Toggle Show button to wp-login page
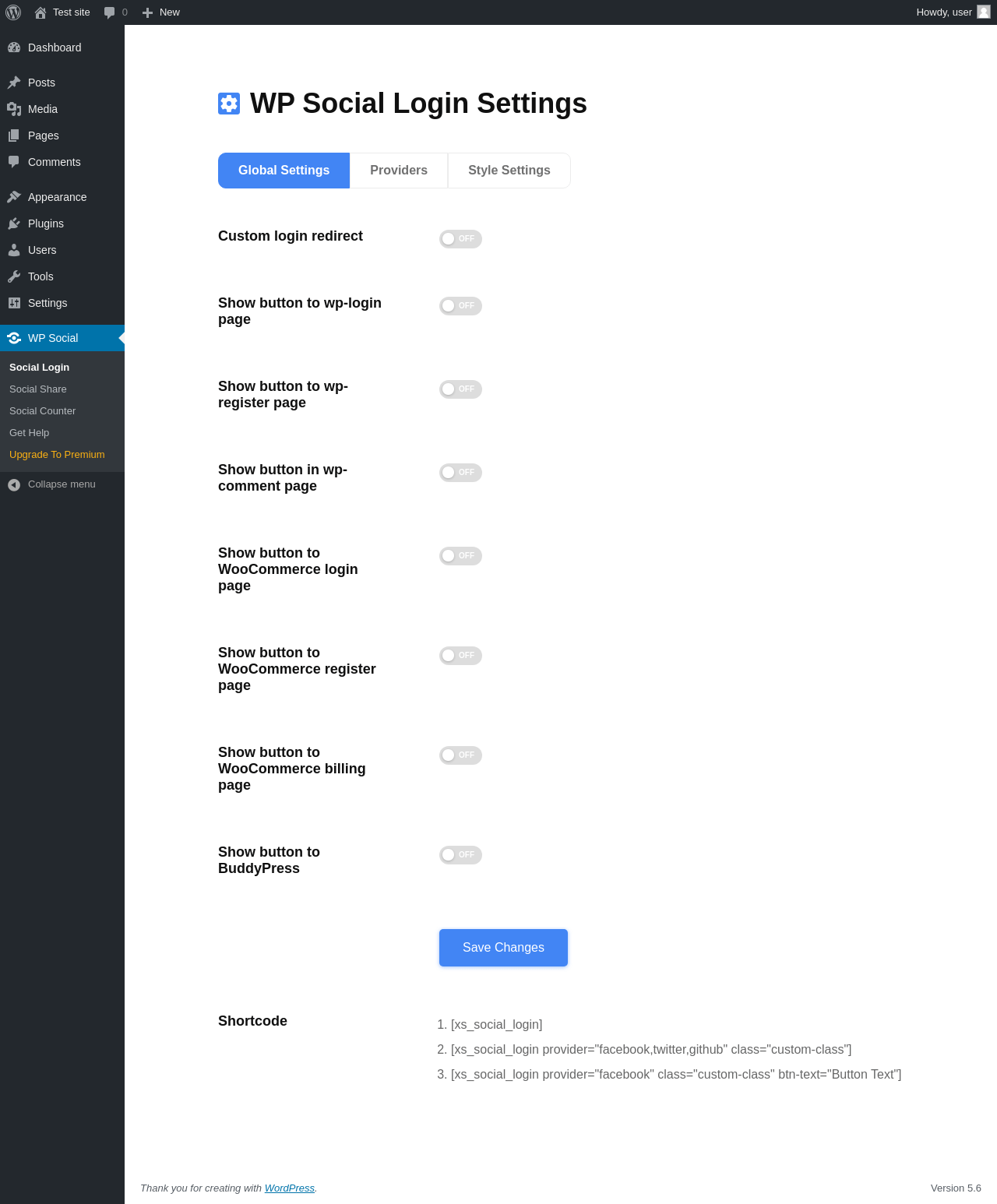Screen dimensions: 997x1204 [460, 306]
